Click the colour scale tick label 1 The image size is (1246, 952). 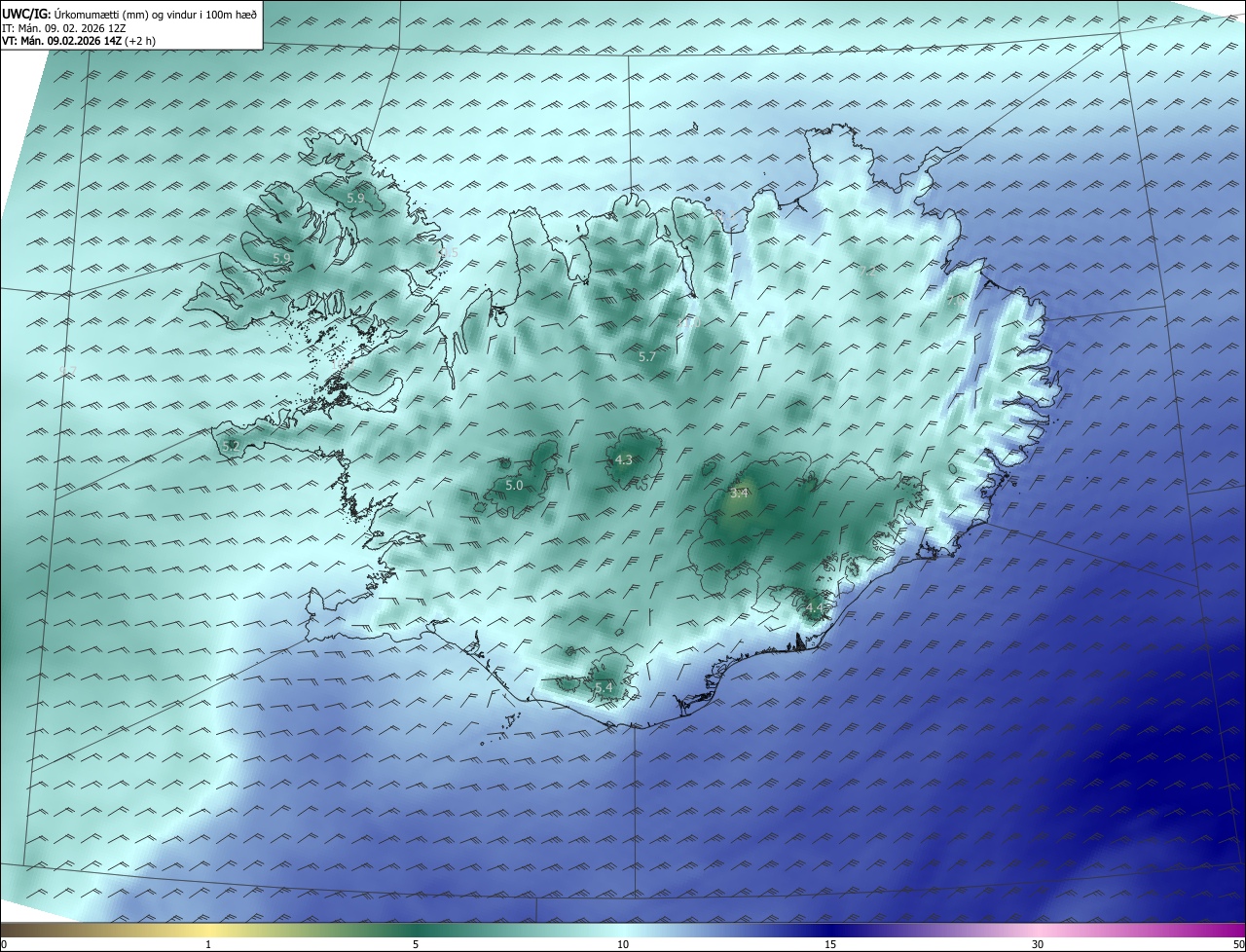pyautogui.click(x=208, y=944)
